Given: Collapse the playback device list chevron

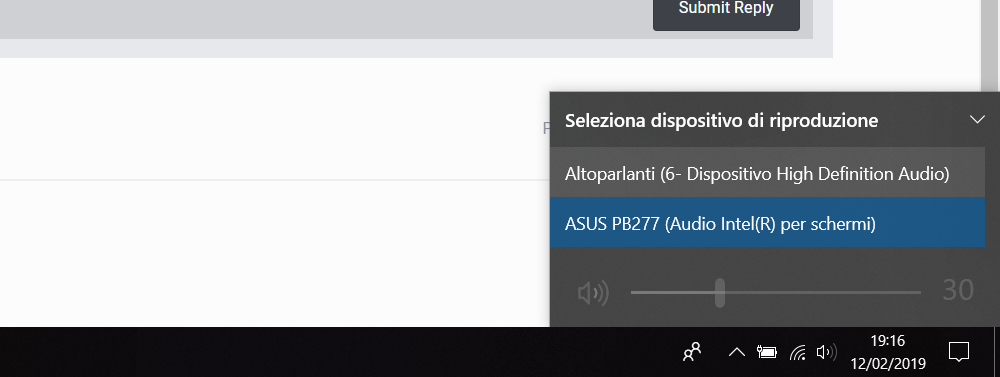Looking at the screenshot, I should [976, 120].
